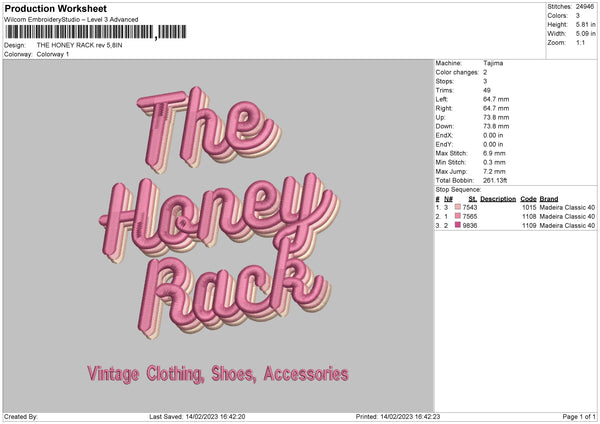Click the barcode under the worksheet title
Image resolution: width=600 pixels, height=424 pixels.
[x=96, y=32]
